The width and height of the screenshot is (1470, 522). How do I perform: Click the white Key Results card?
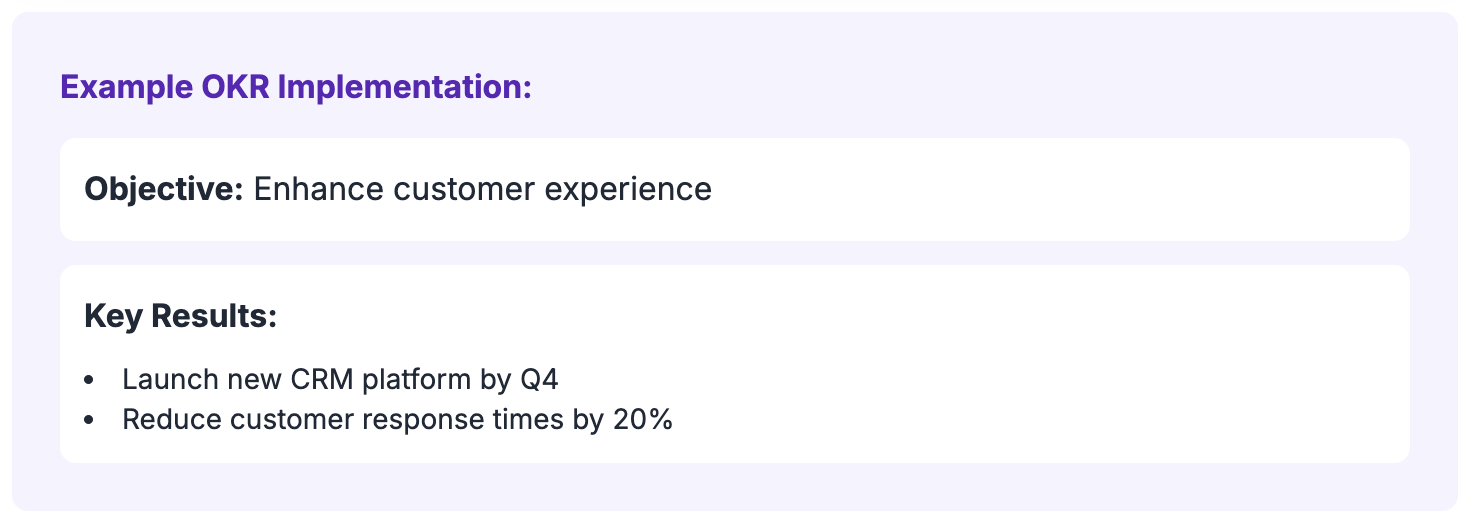point(735,364)
